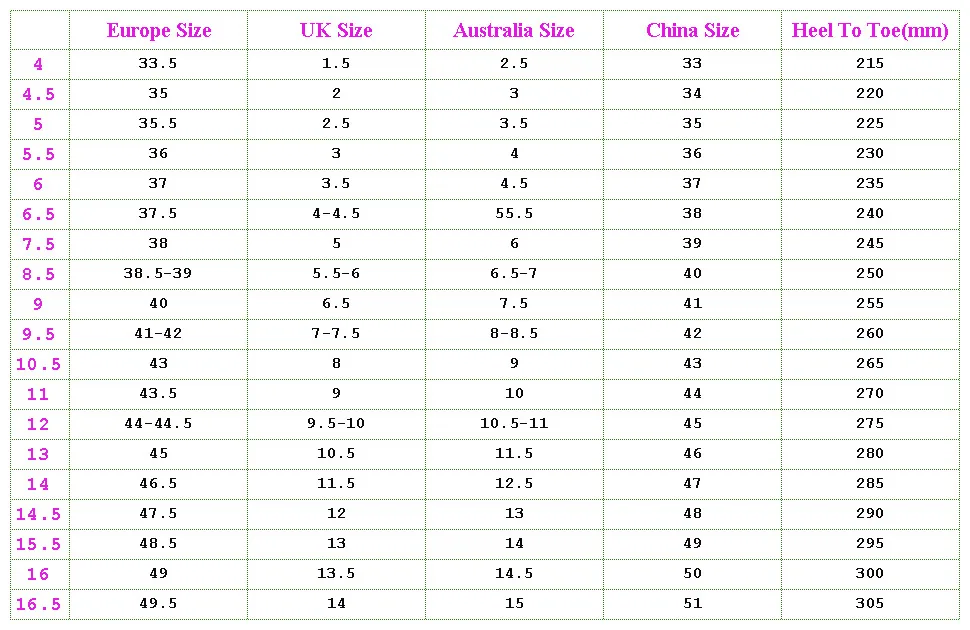Select row label 4.5
This screenshot has width=970, height=630.
tap(38, 94)
